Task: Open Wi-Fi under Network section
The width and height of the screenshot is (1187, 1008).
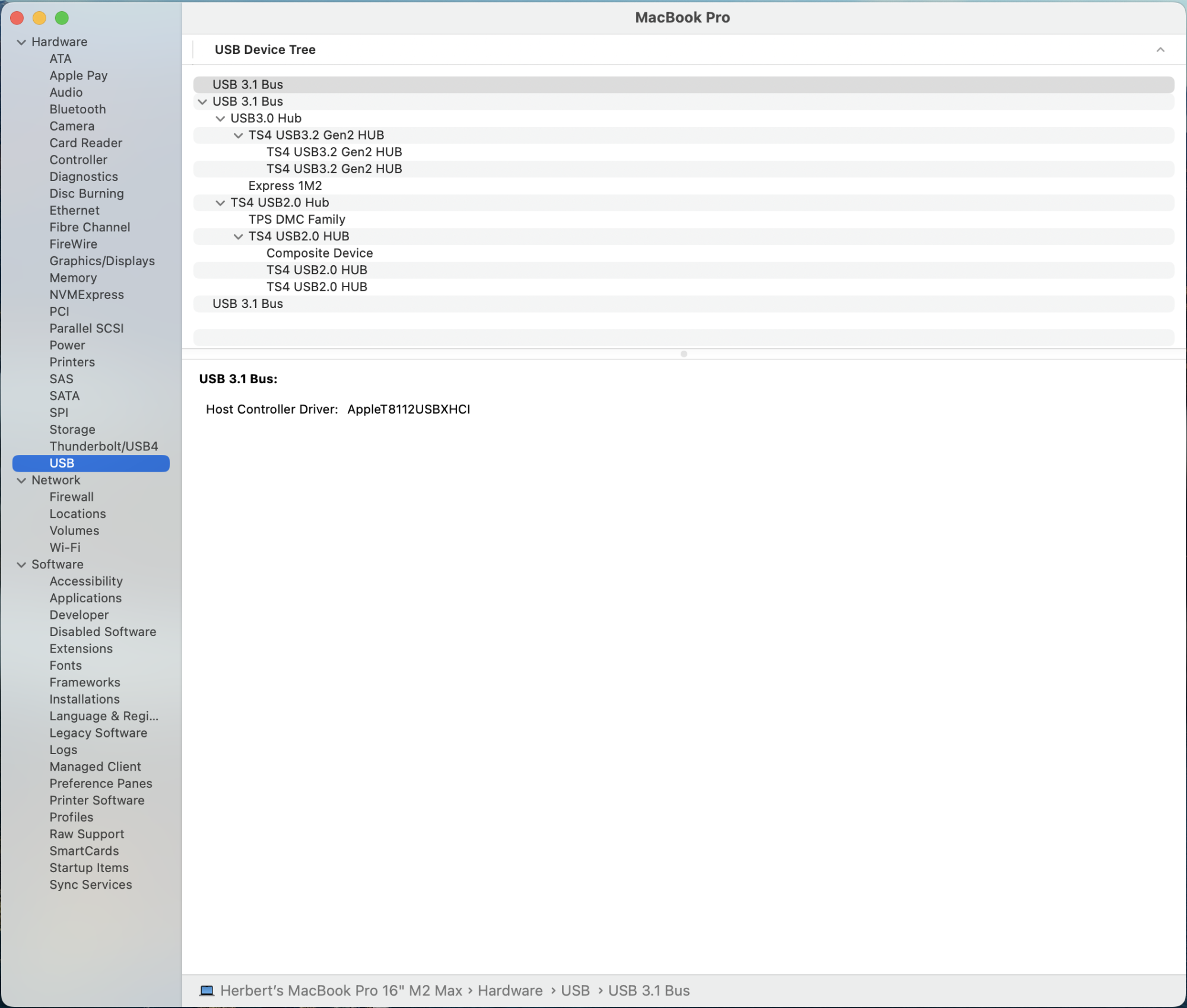Action: click(65, 548)
